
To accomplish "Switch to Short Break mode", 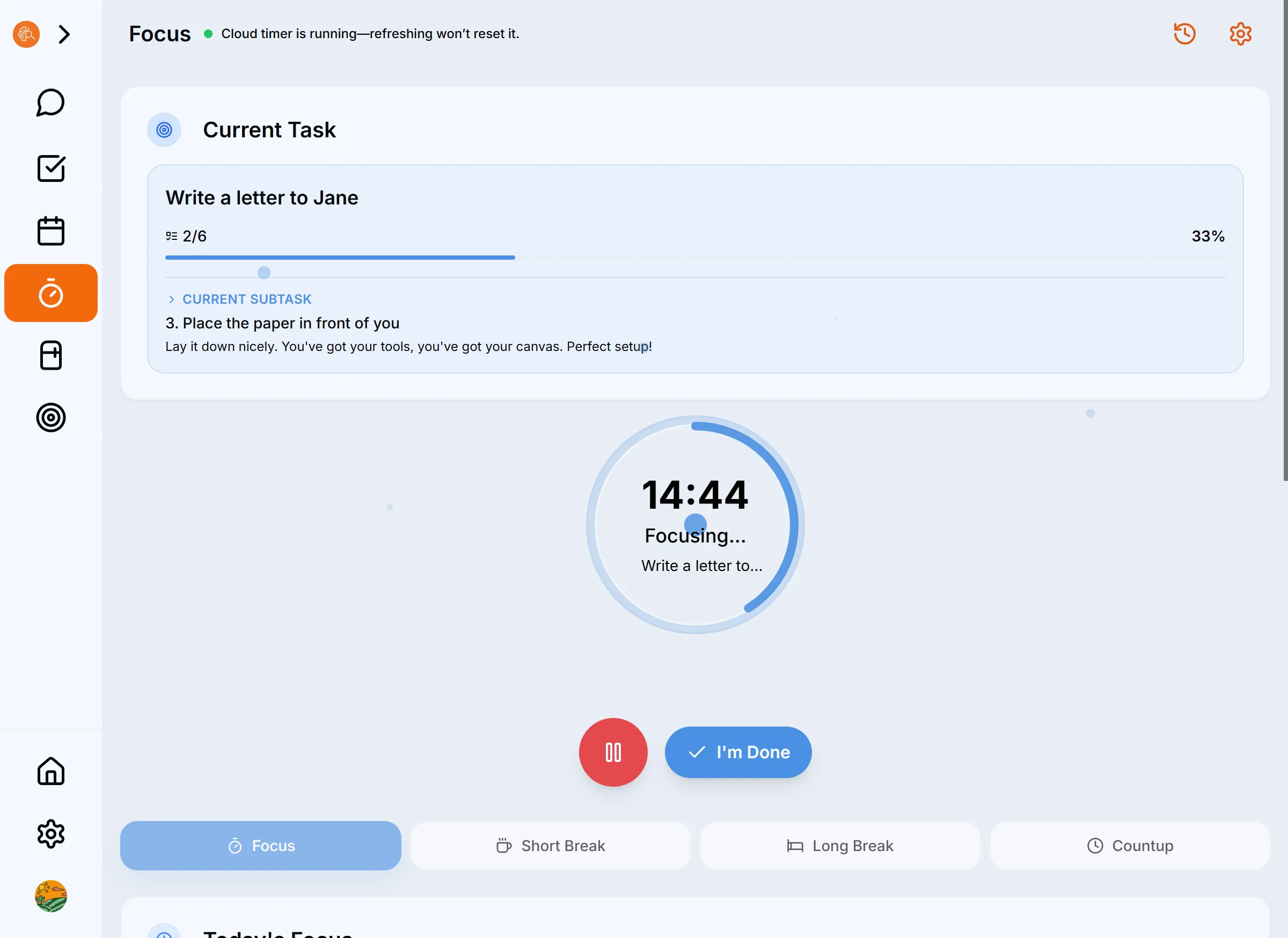I will [x=550, y=846].
